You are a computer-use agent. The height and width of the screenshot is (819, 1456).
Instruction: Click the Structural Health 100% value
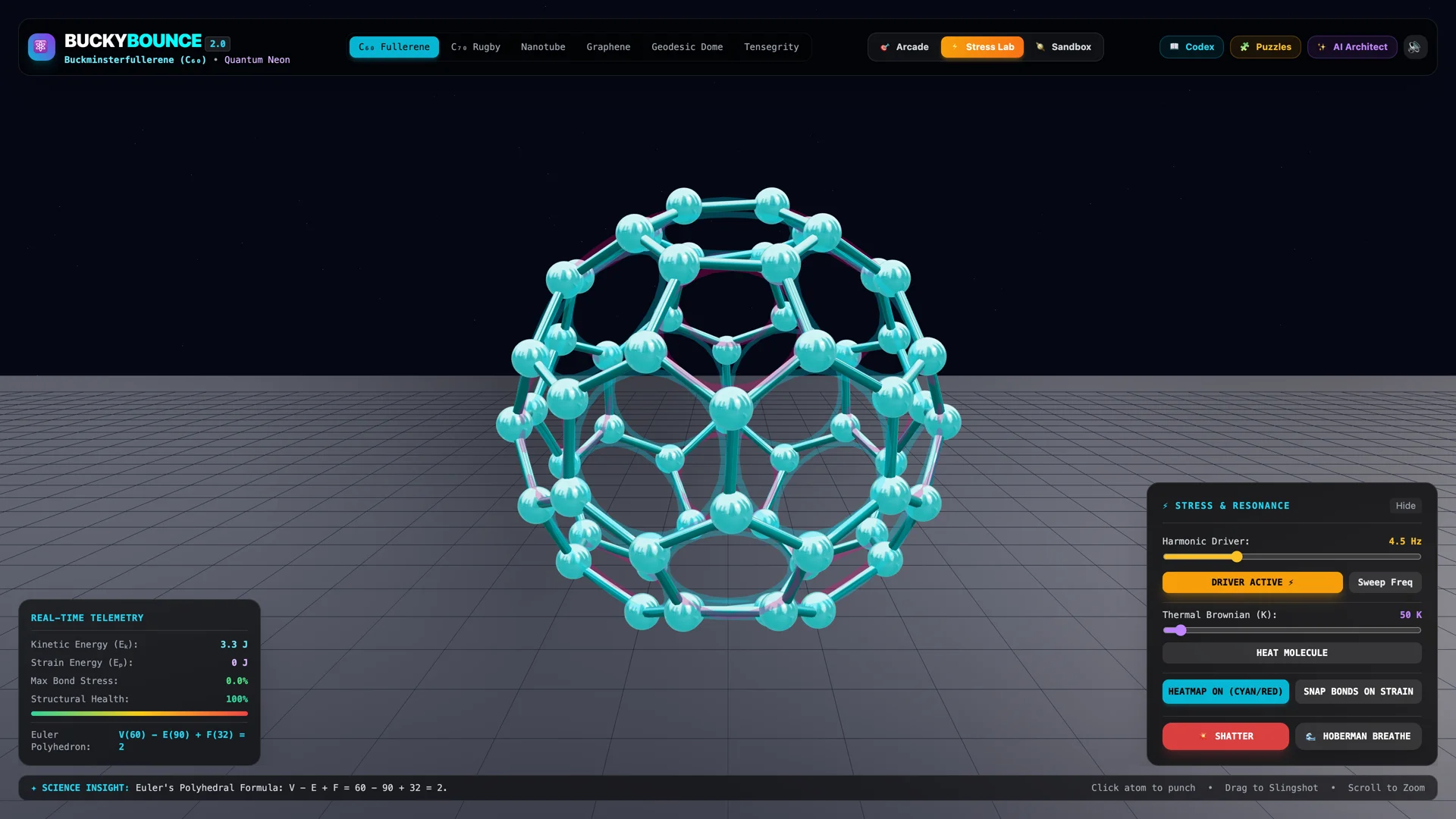coord(237,699)
